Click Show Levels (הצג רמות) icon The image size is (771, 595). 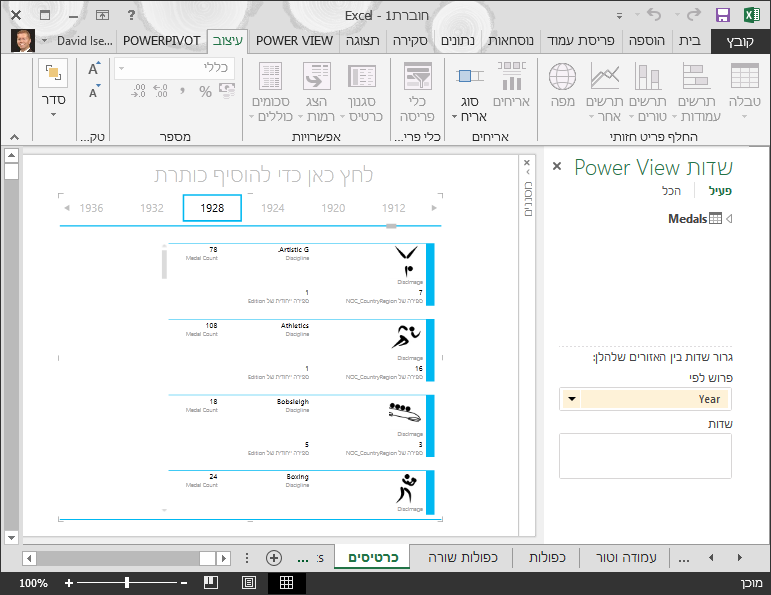[316, 76]
